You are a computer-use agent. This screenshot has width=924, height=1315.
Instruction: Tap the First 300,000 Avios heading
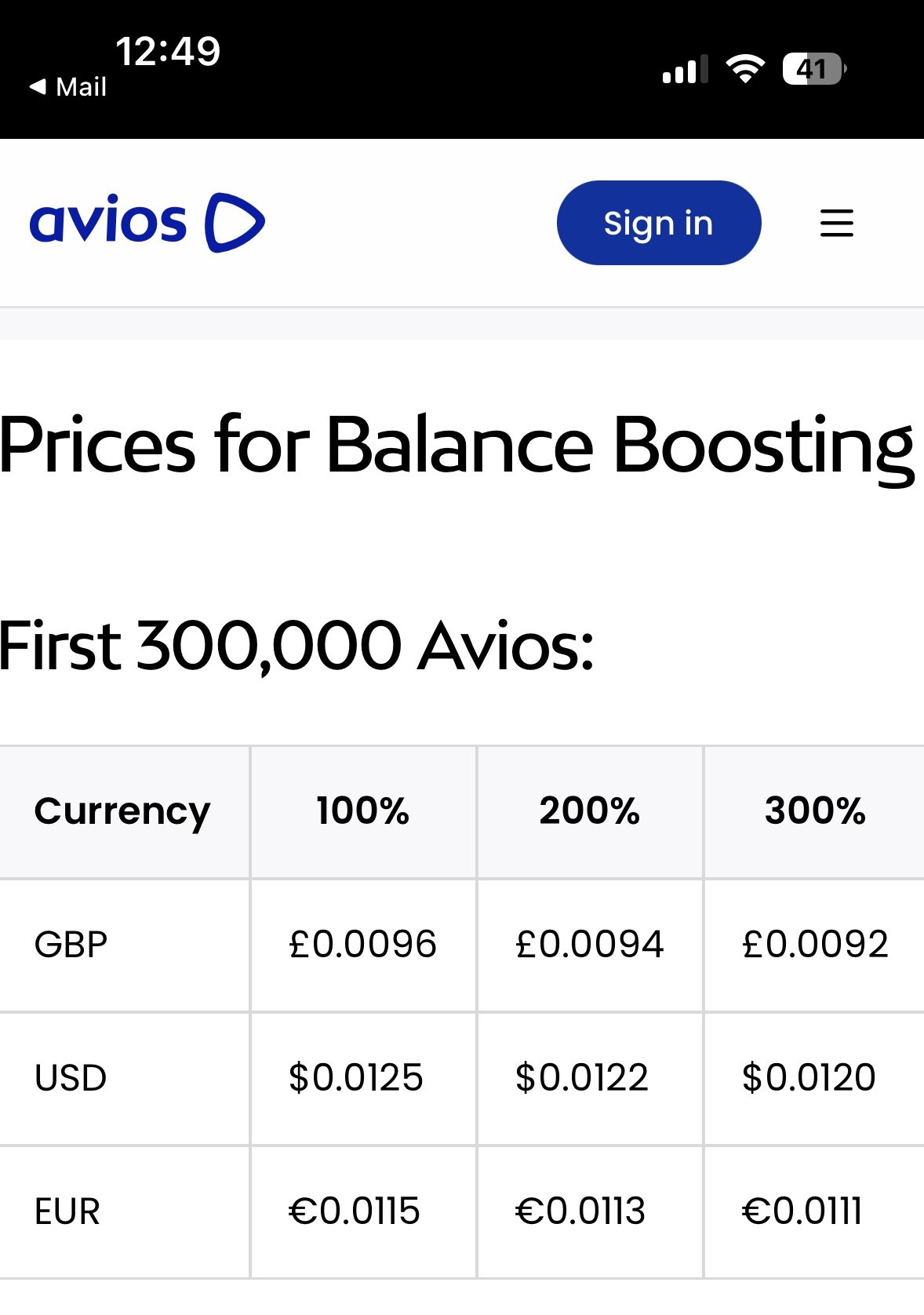[x=296, y=647]
